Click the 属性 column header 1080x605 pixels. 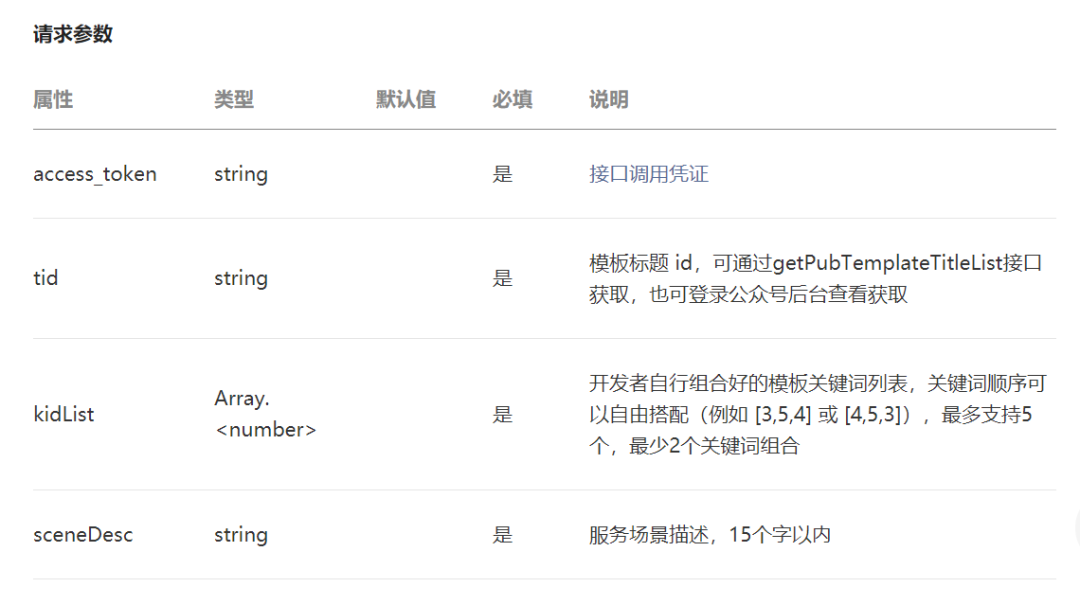pyautogui.click(x=53, y=100)
